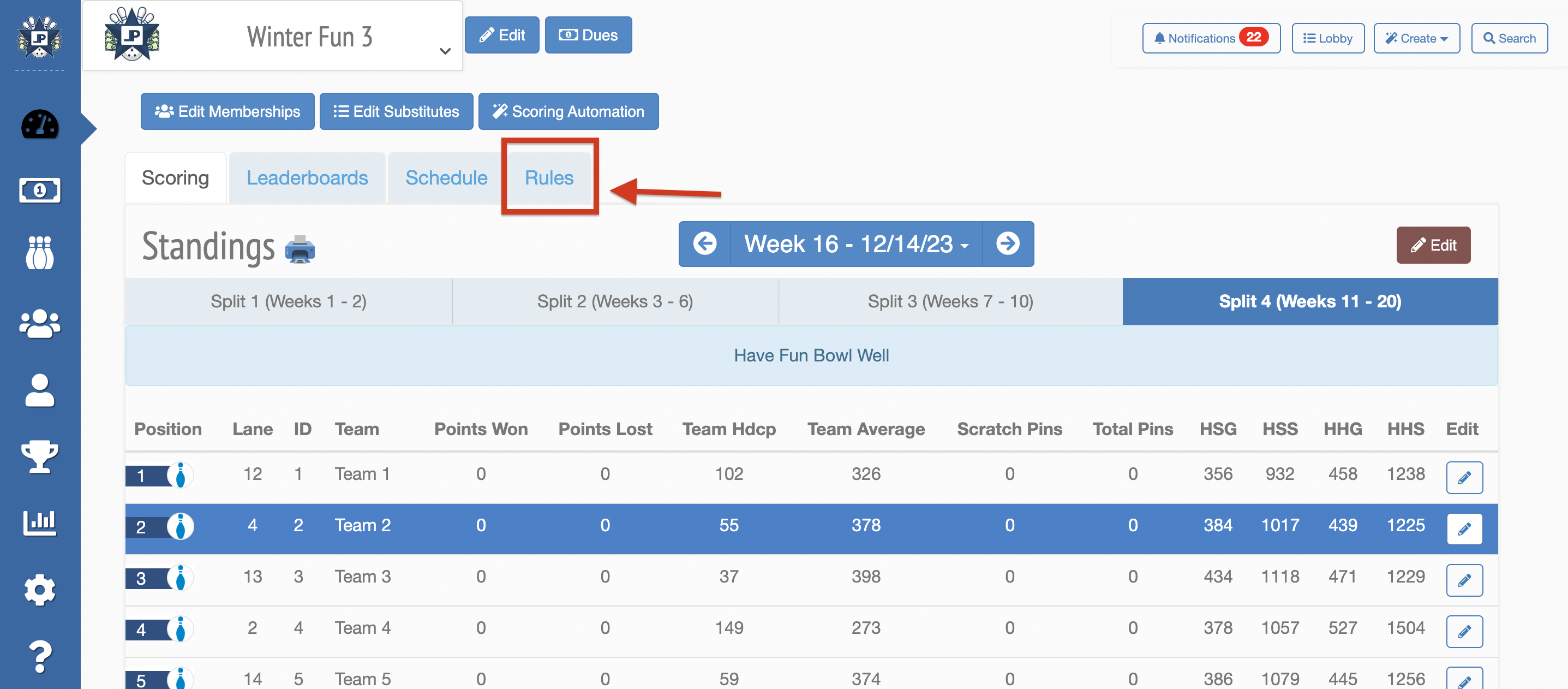Screen dimensions: 1568x689
Task: Print standings using the printer icon
Action: [x=300, y=248]
